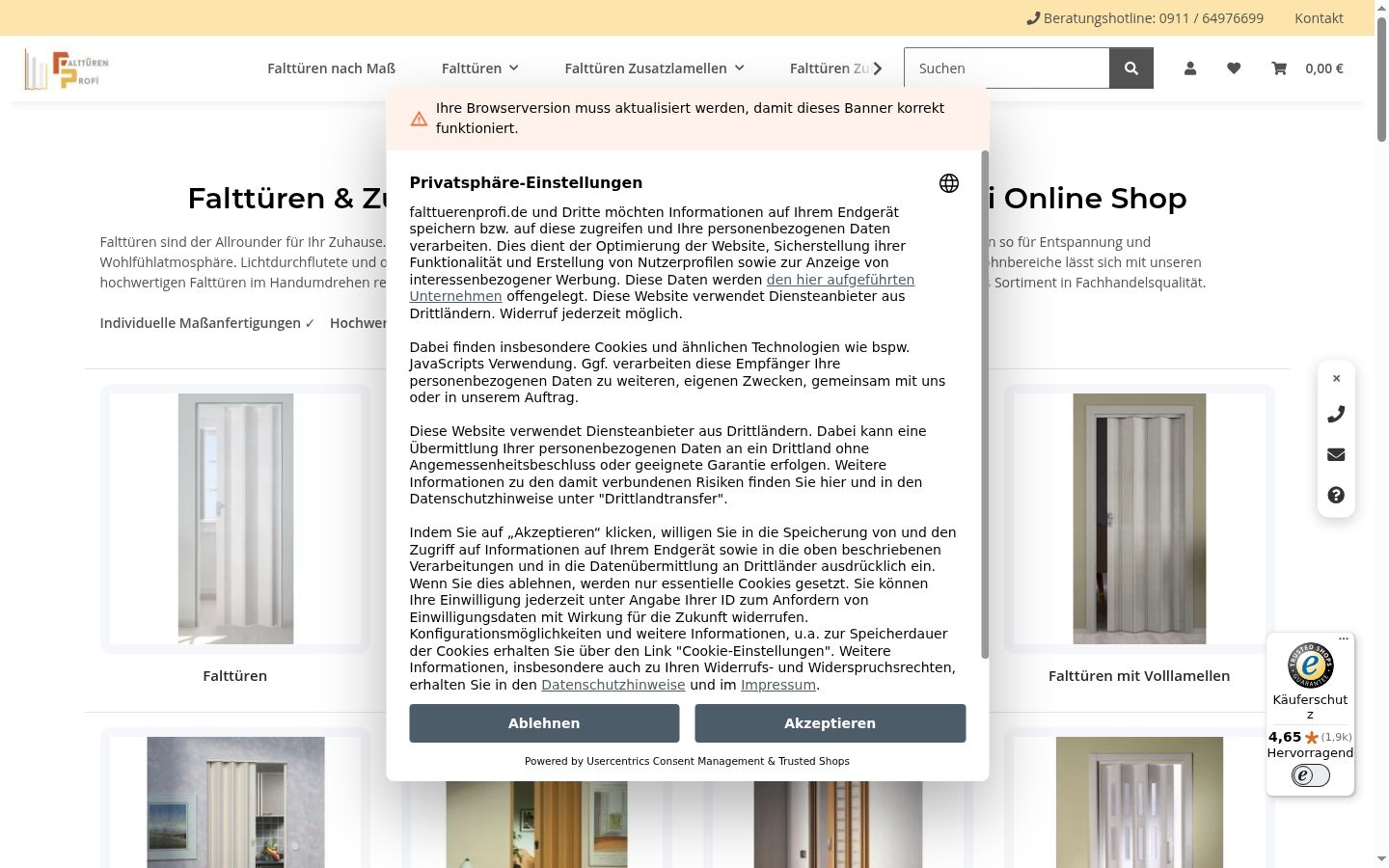Viewport: 1389px width, 868px height.
Task: Open the wishlist heart icon
Action: [x=1234, y=68]
